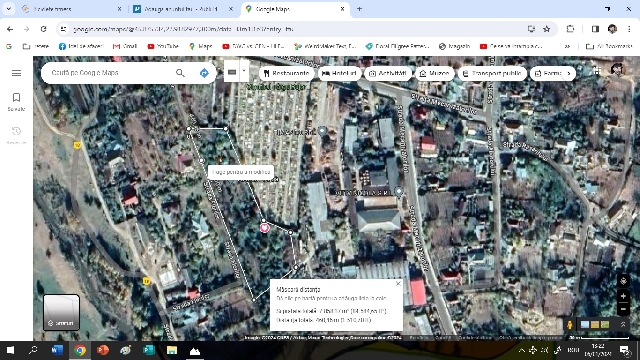The width and height of the screenshot is (640, 360).
Task: Select the Activități category chip
Action: pyautogui.click(x=388, y=73)
